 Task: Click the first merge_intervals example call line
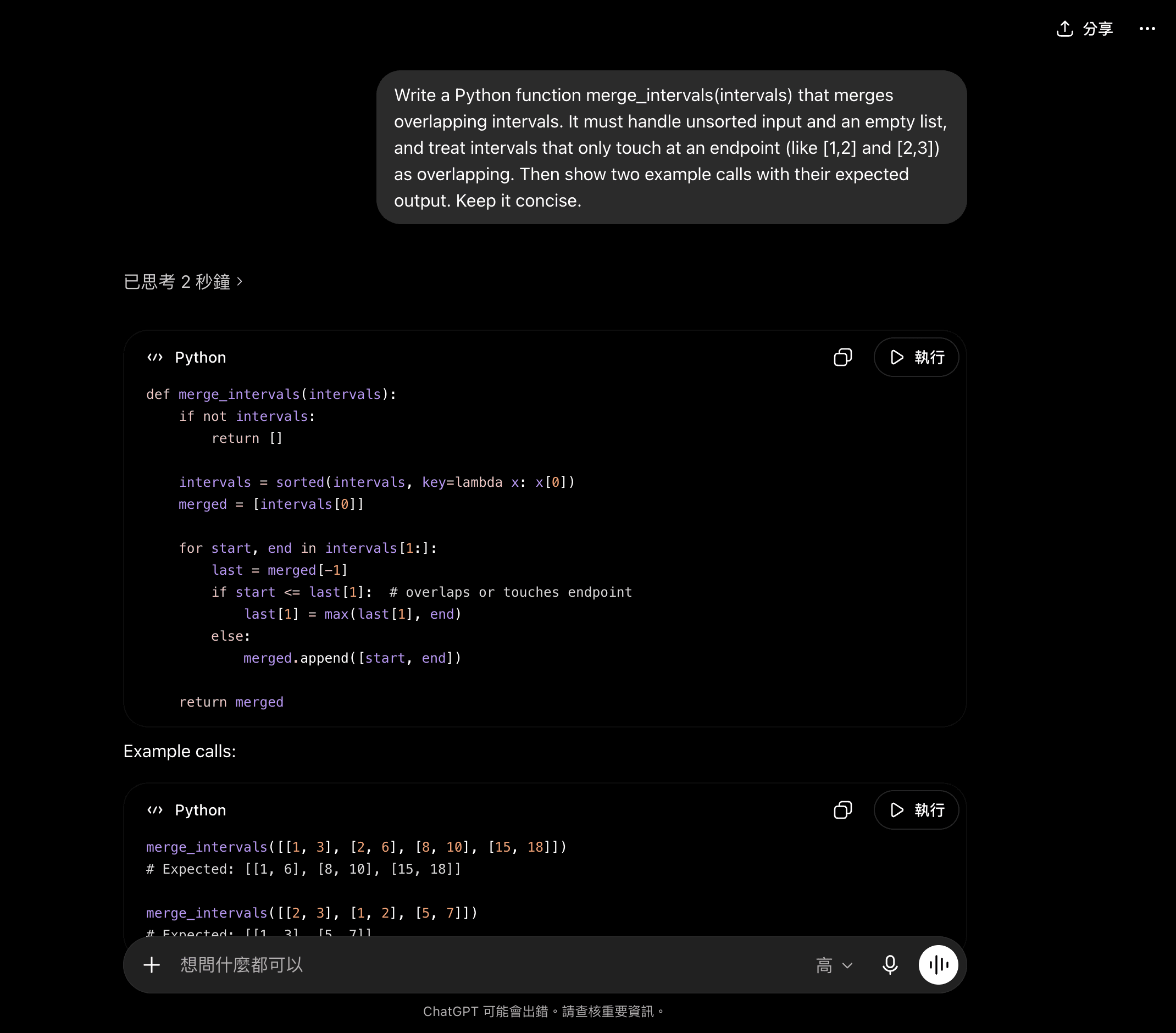click(x=356, y=847)
